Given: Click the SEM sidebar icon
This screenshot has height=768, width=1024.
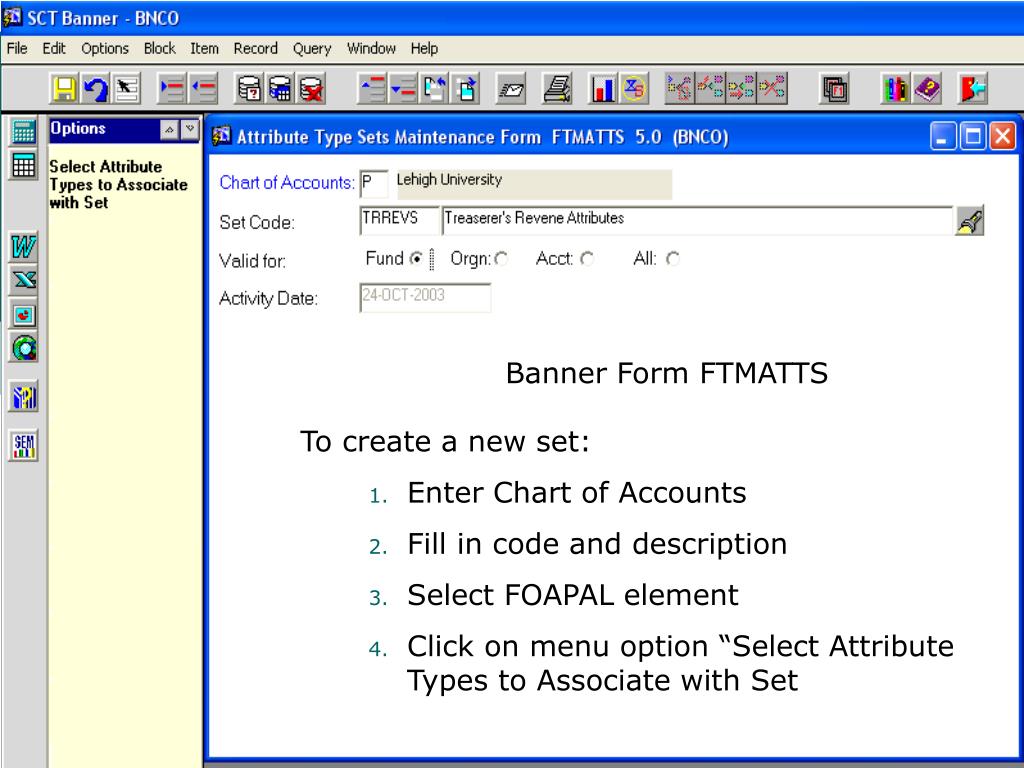Looking at the screenshot, I should tap(24, 445).
